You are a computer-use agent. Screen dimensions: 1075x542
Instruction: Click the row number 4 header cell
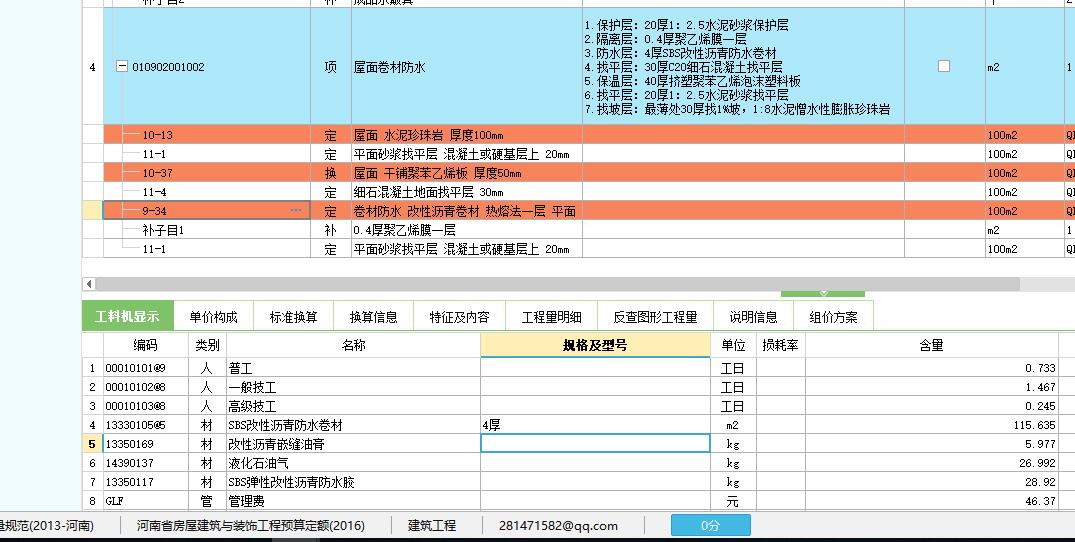tap(93, 66)
